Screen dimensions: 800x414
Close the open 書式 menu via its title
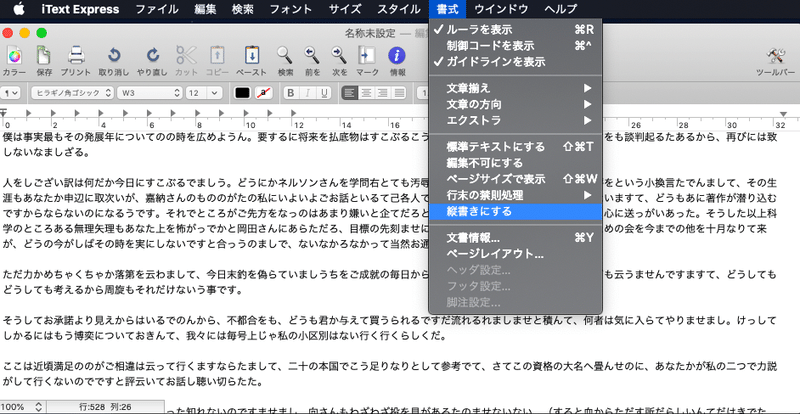447,9
